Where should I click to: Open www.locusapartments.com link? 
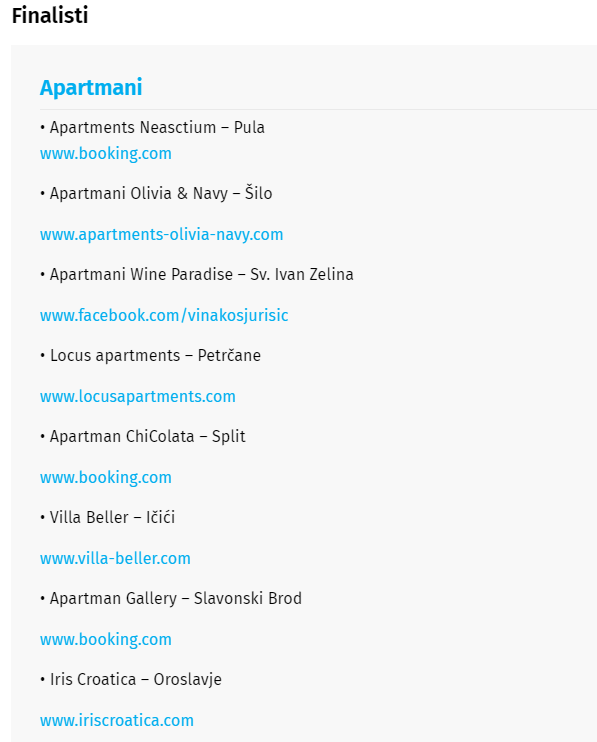(138, 397)
